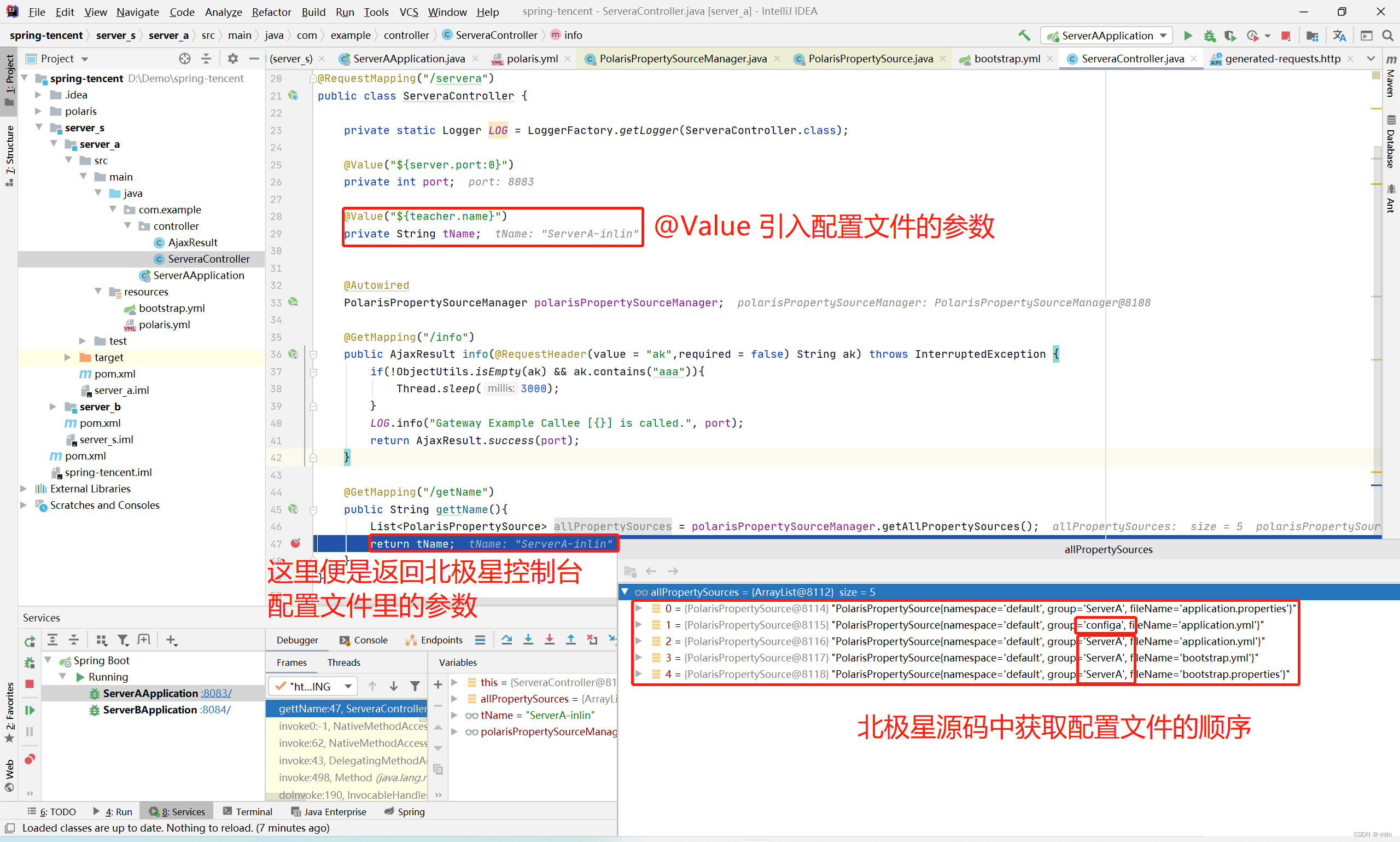This screenshot has width=1400, height=842.
Task: Expand External Libraries node
Action: click(24, 489)
